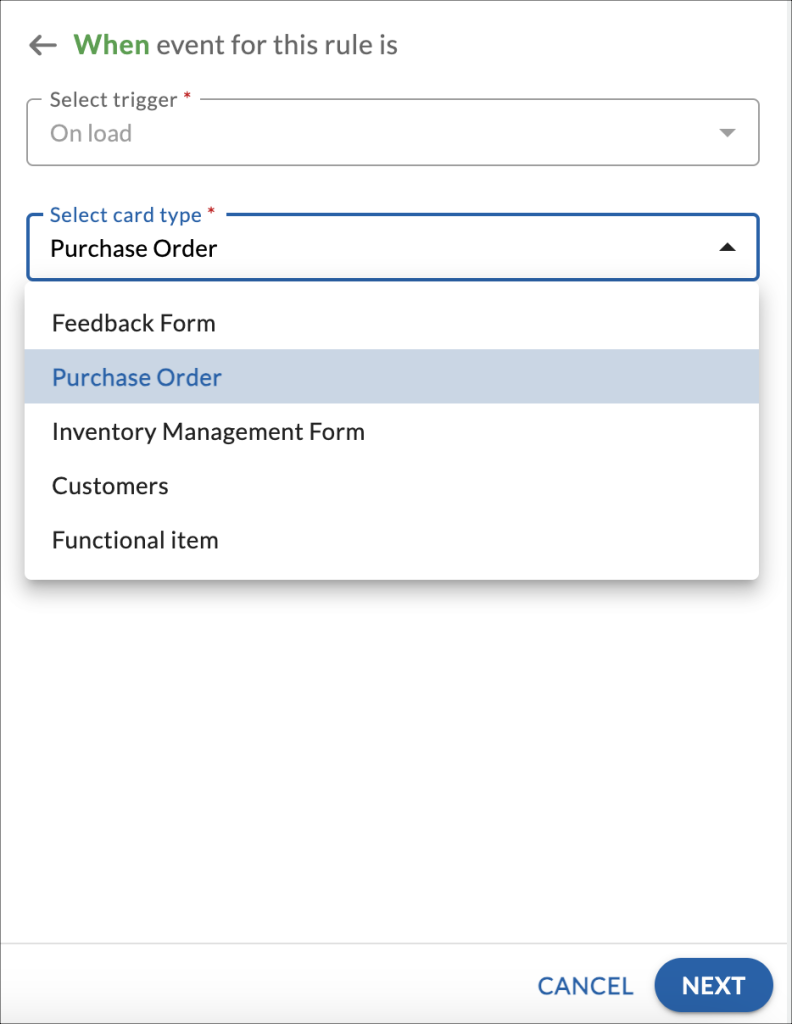792x1024 pixels.
Task: Pick Inventory Management Form option
Action: click(208, 431)
